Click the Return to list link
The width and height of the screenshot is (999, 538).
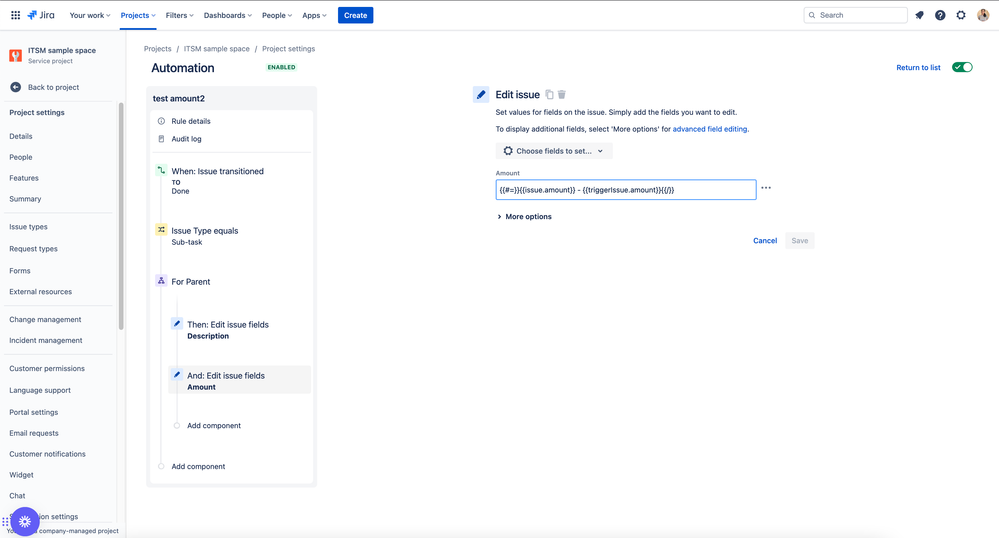(x=918, y=68)
